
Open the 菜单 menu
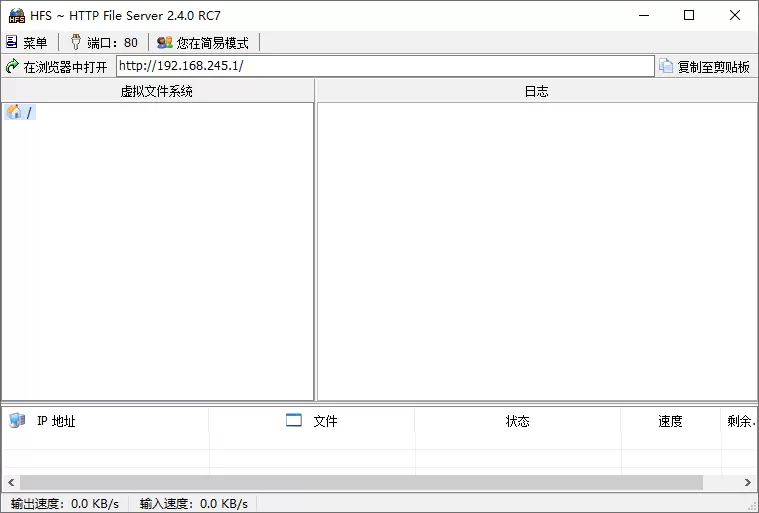[27, 43]
